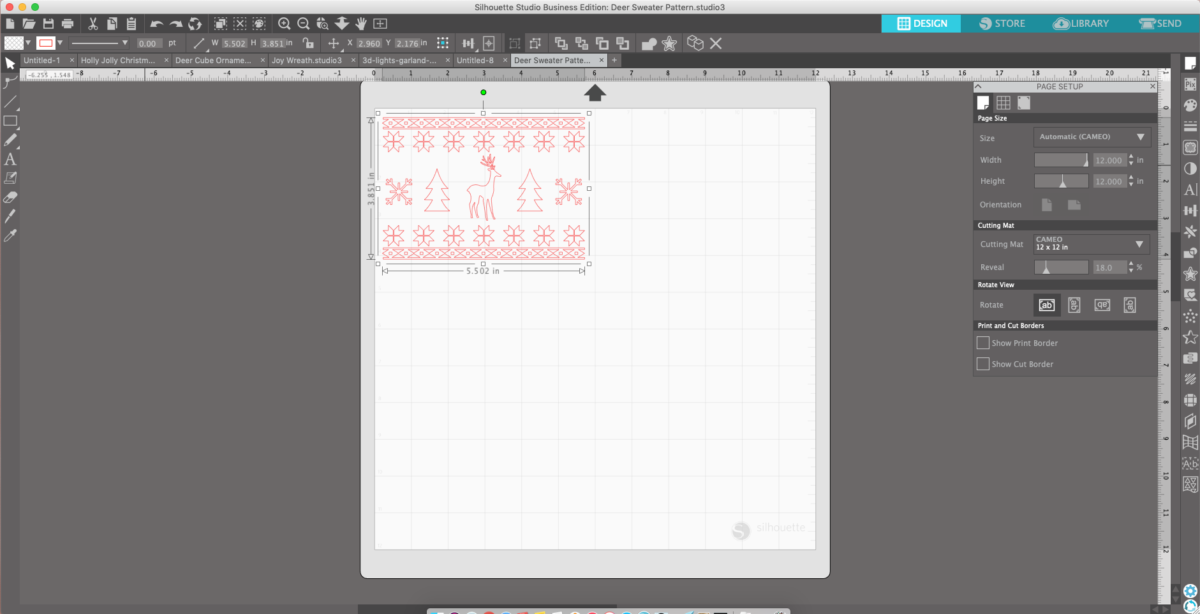Switch to the Deer Cube Ornament tab

click(x=213, y=60)
